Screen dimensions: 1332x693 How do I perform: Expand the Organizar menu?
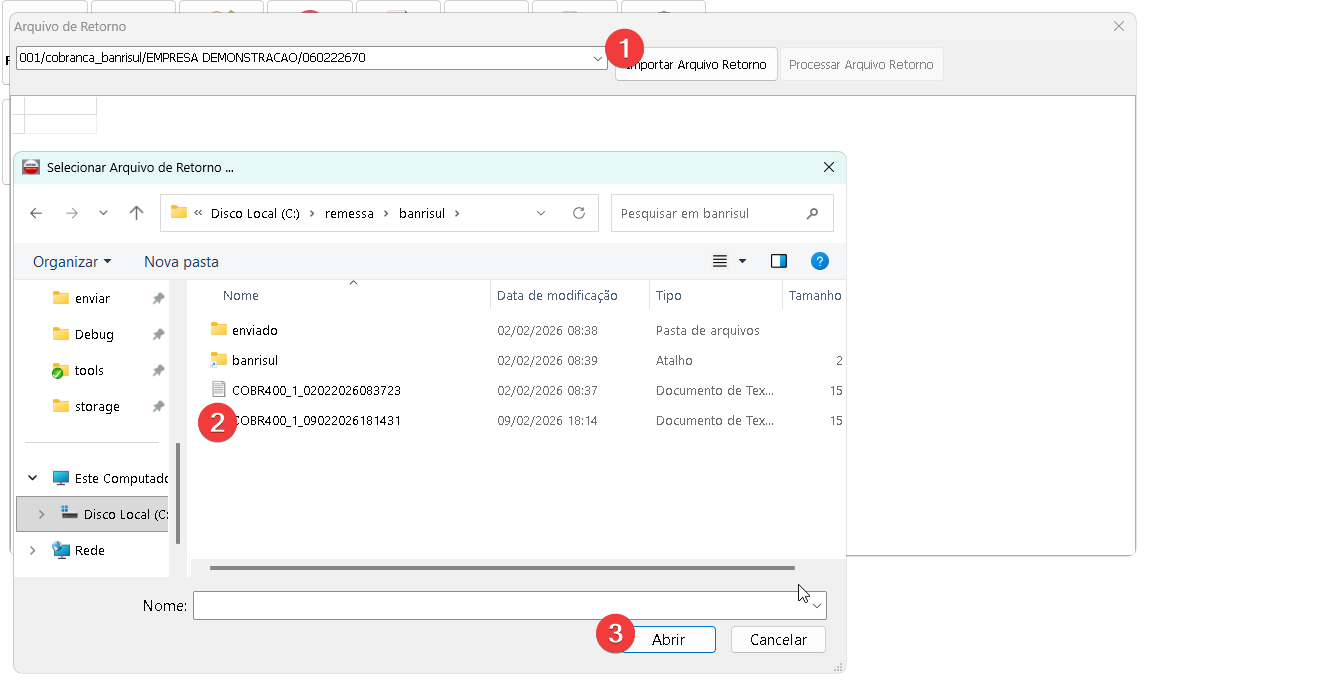pyautogui.click(x=72, y=261)
